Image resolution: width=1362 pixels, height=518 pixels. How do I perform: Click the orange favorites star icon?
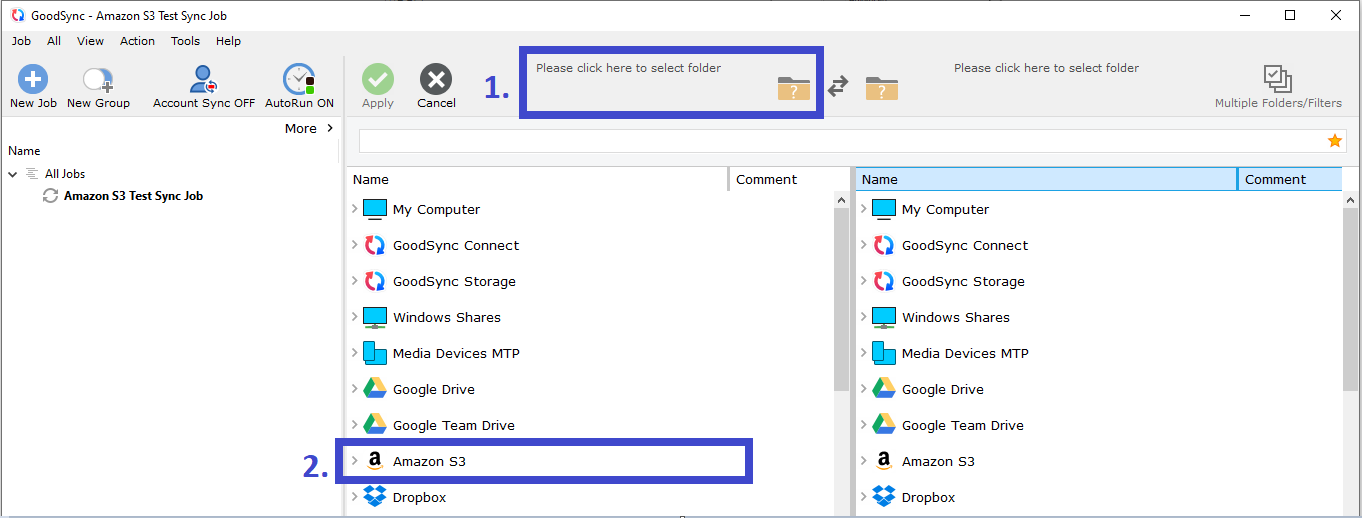[x=1335, y=141]
